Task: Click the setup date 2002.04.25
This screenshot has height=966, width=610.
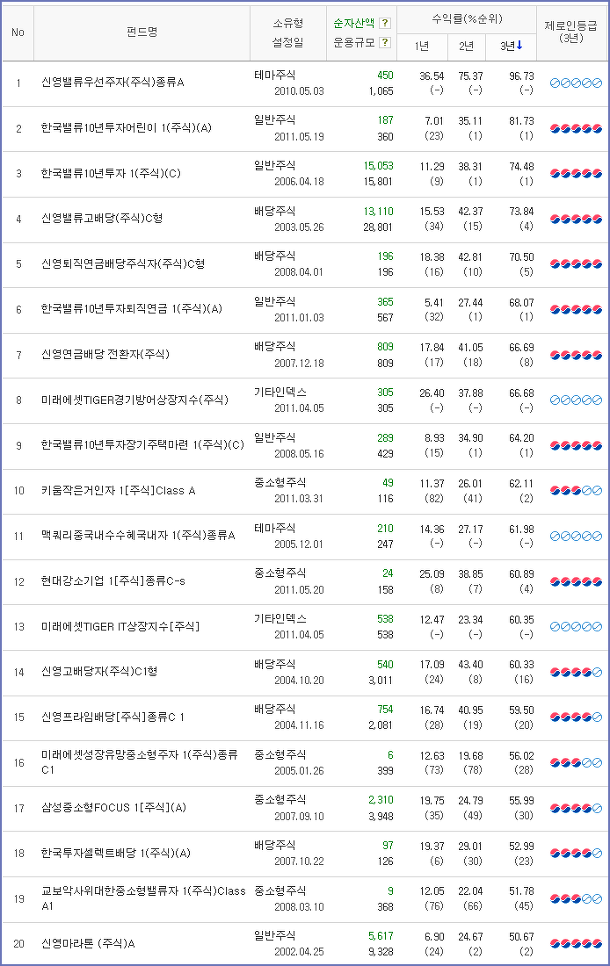Action: [x=299, y=952]
